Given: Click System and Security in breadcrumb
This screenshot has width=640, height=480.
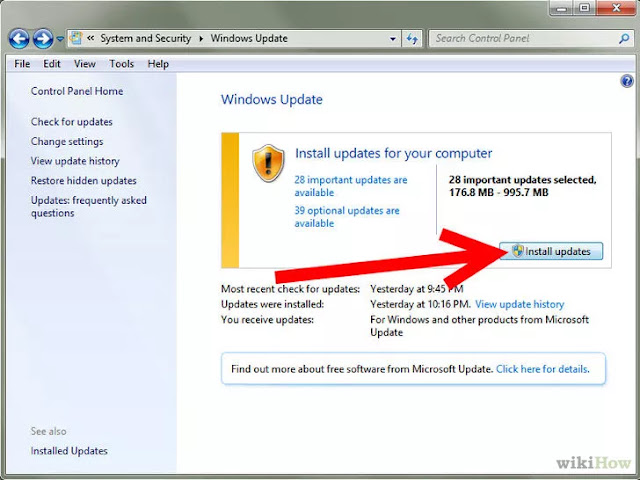Looking at the screenshot, I should (x=146, y=38).
